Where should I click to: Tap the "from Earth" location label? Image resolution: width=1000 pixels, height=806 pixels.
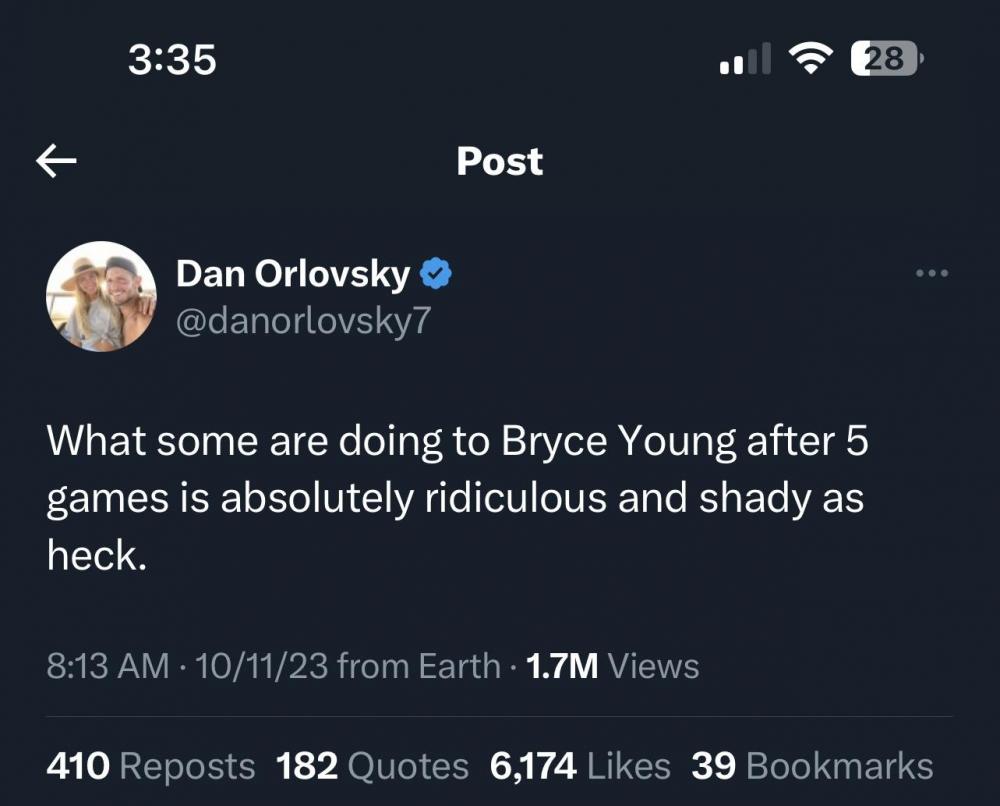click(419, 666)
